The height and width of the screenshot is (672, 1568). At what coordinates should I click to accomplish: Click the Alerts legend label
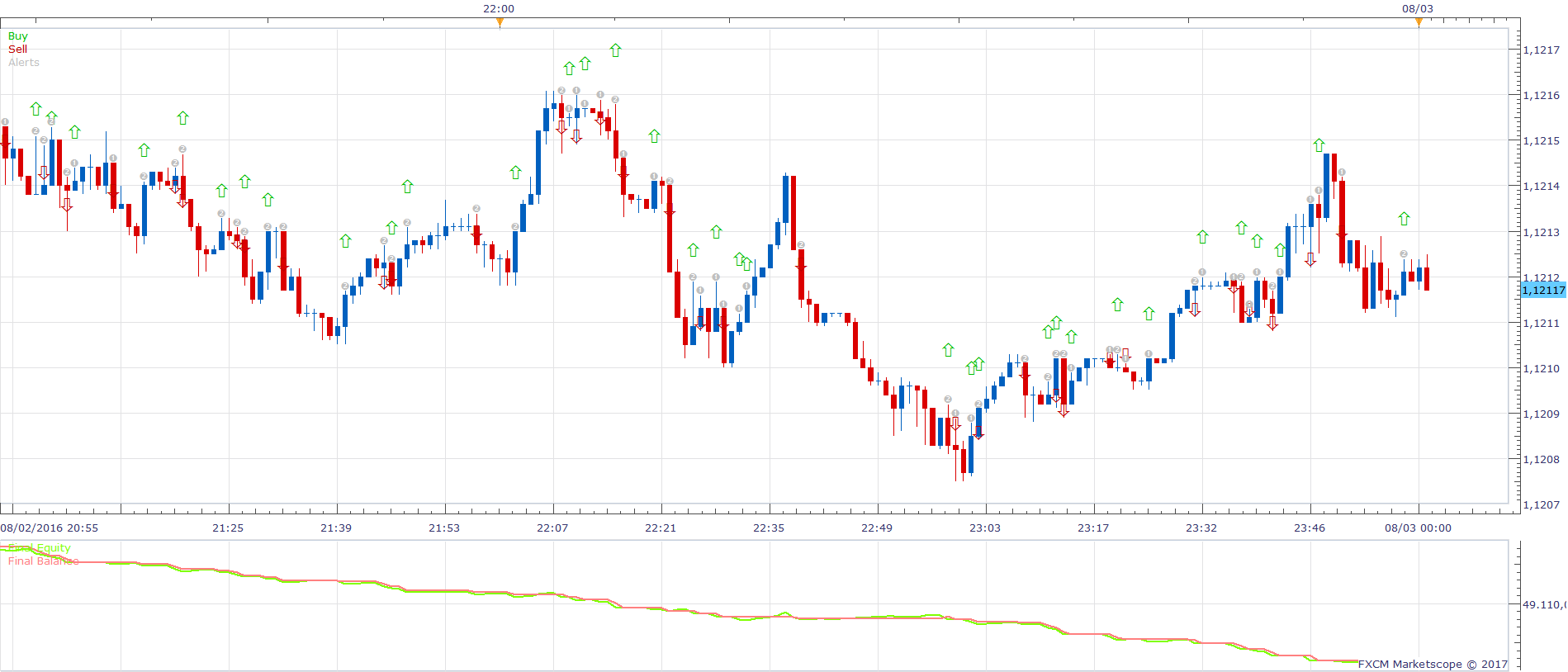(24, 63)
